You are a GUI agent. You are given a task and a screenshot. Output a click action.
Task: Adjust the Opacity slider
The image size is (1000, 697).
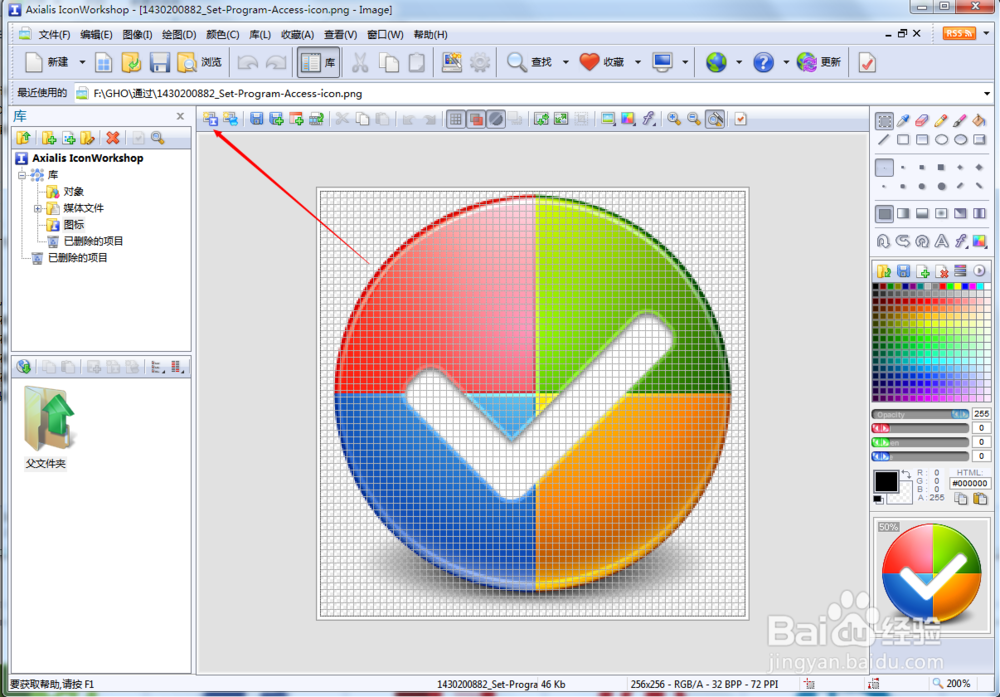tap(920, 415)
